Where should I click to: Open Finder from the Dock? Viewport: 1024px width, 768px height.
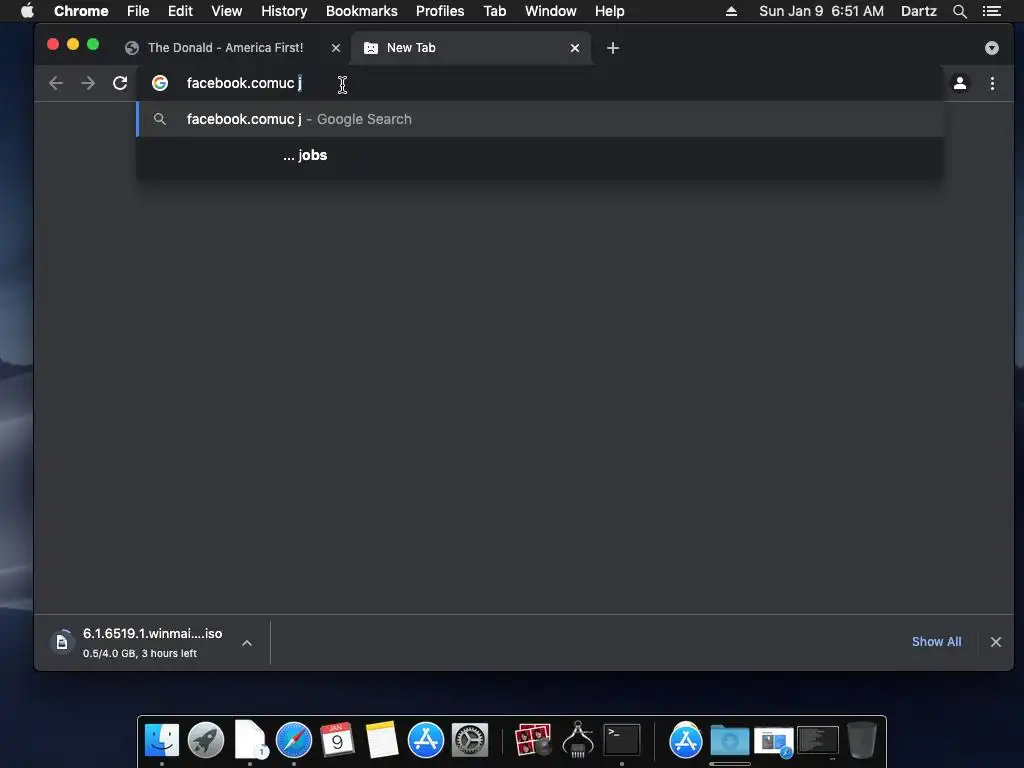(x=162, y=740)
